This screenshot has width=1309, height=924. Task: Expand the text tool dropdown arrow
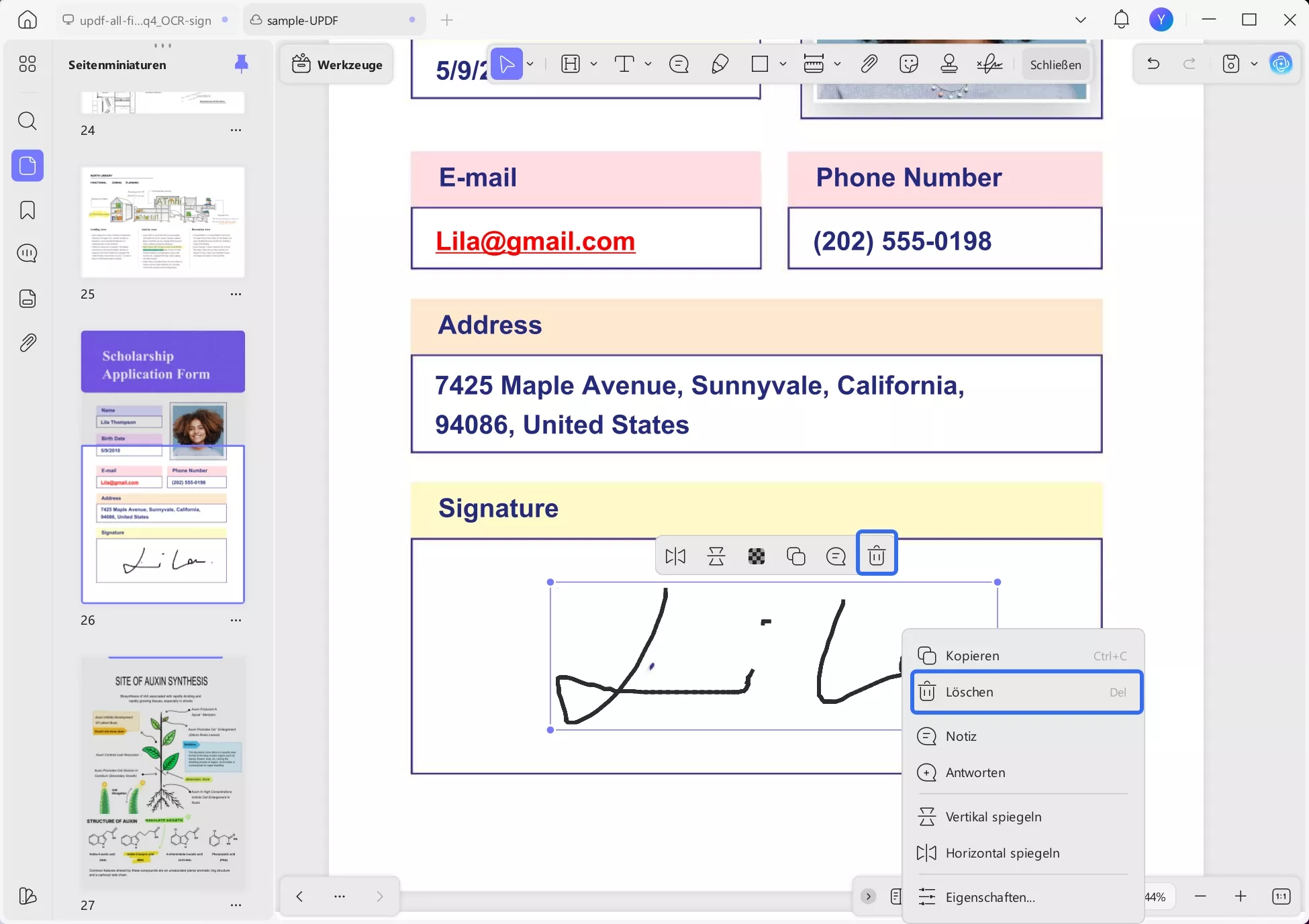tap(648, 64)
